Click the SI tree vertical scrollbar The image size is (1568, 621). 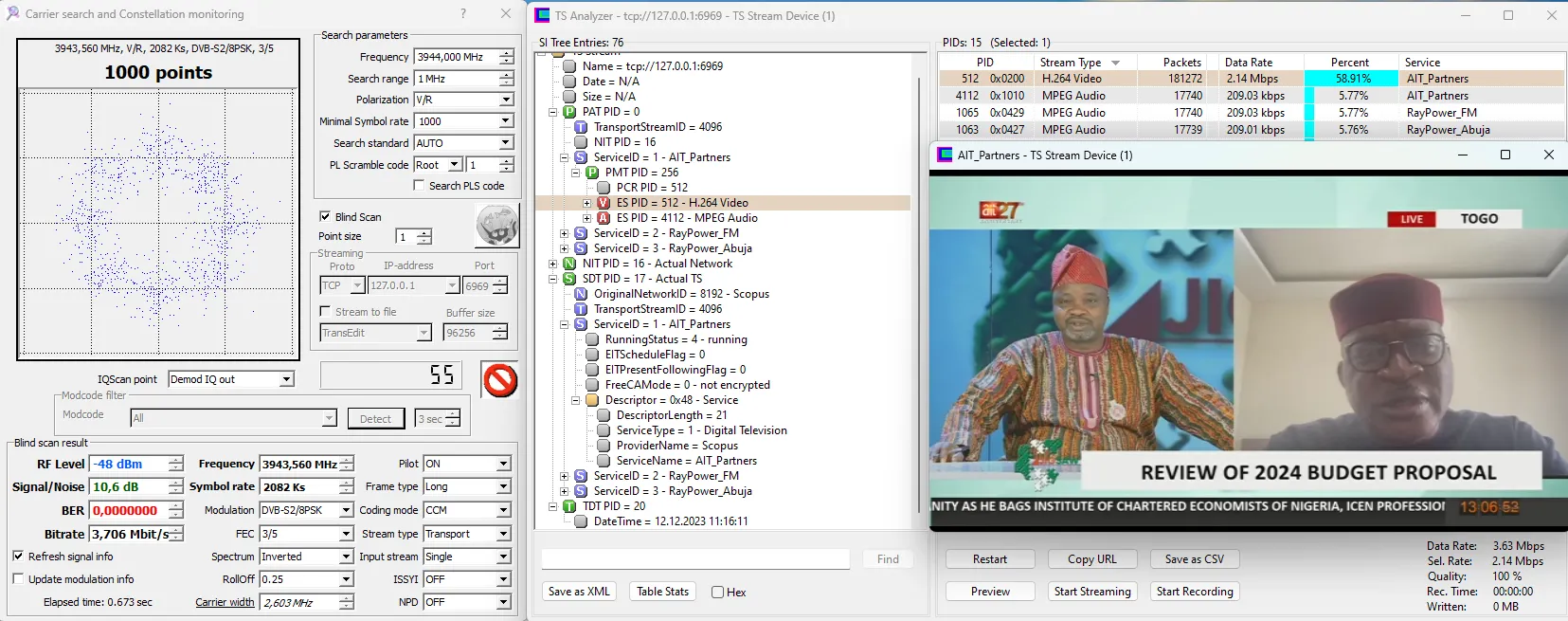919,284
